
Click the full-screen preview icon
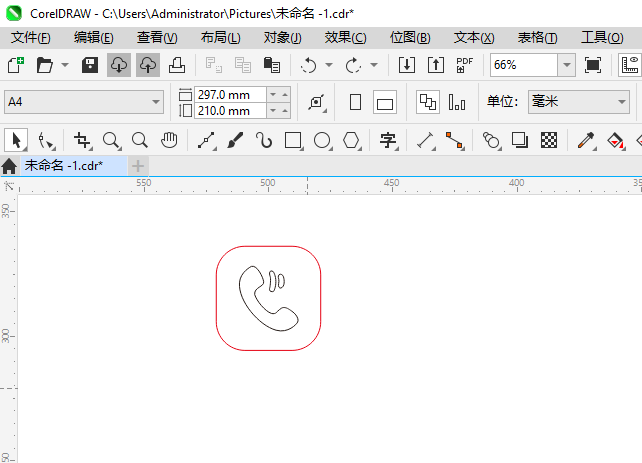point(593,65)
